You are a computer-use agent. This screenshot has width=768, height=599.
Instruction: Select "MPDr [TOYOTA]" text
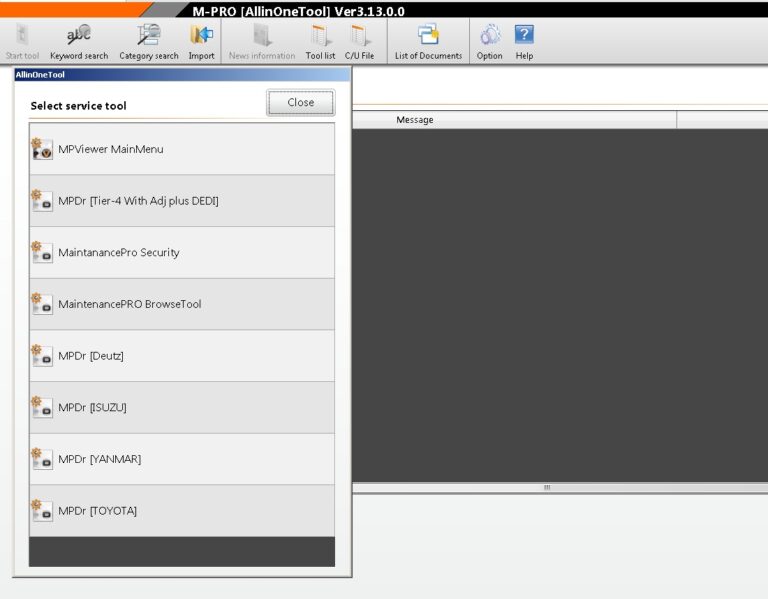(x=97, y=511)
